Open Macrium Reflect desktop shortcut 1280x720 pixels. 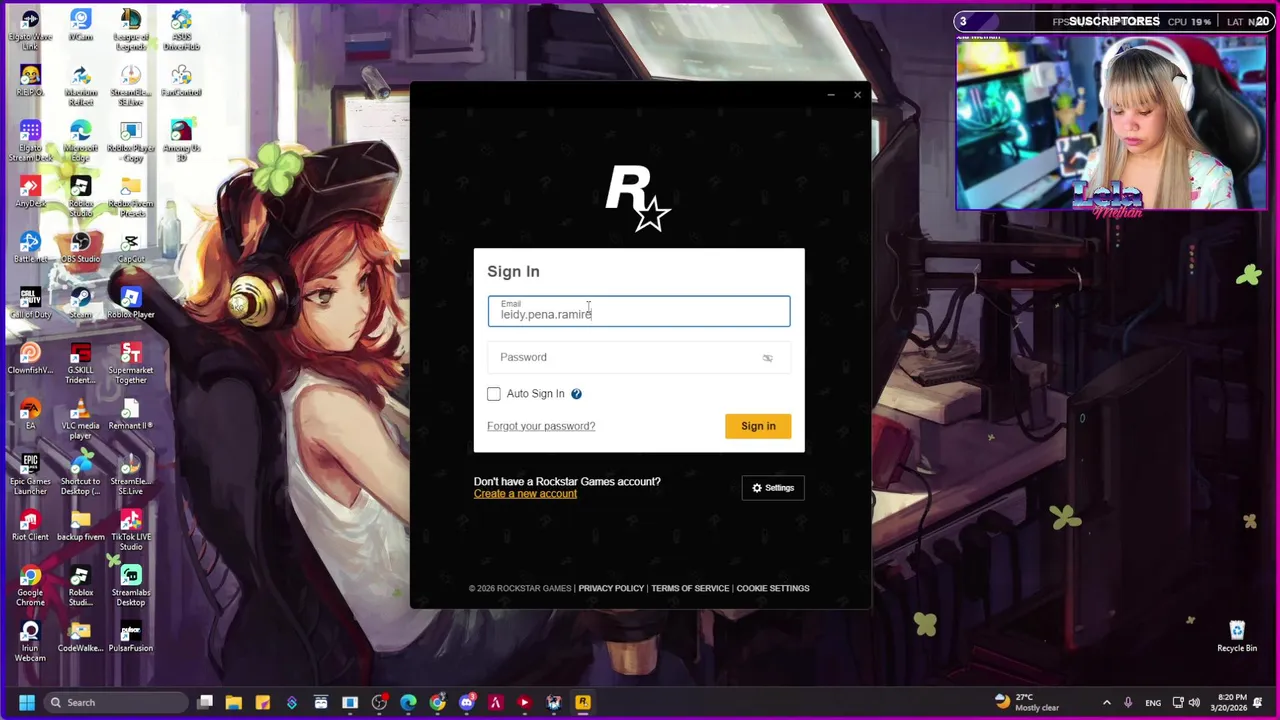[x=81, y=86]
